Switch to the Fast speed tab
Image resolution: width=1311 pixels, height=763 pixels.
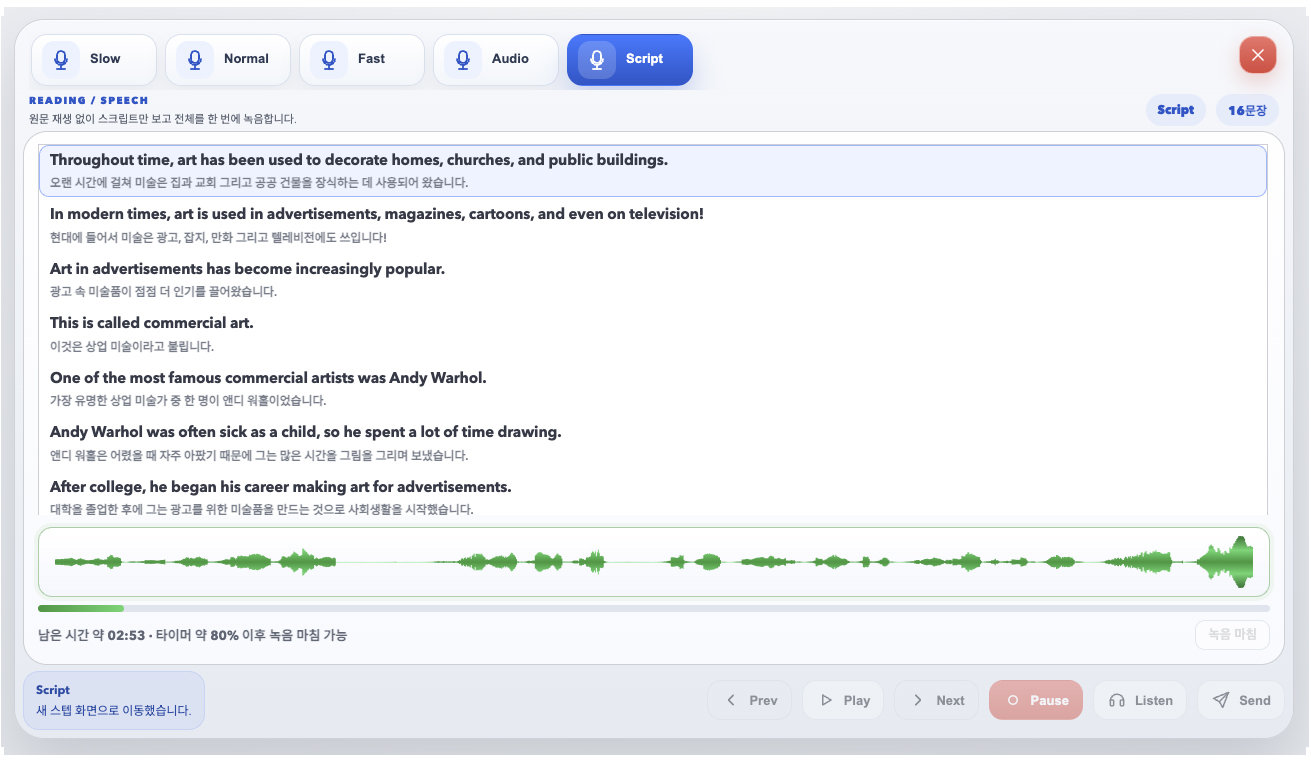click(x=362, y=60)
